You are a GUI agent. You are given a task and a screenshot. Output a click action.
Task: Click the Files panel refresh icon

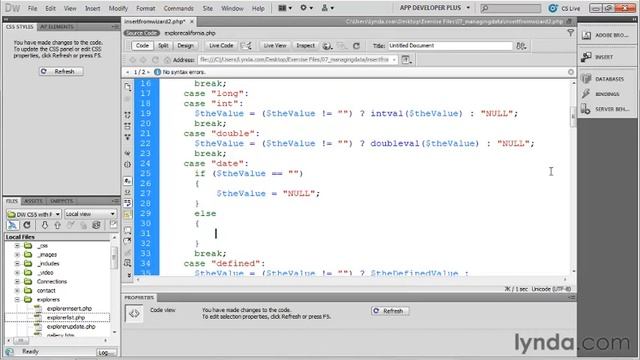[x=27, y=225]
